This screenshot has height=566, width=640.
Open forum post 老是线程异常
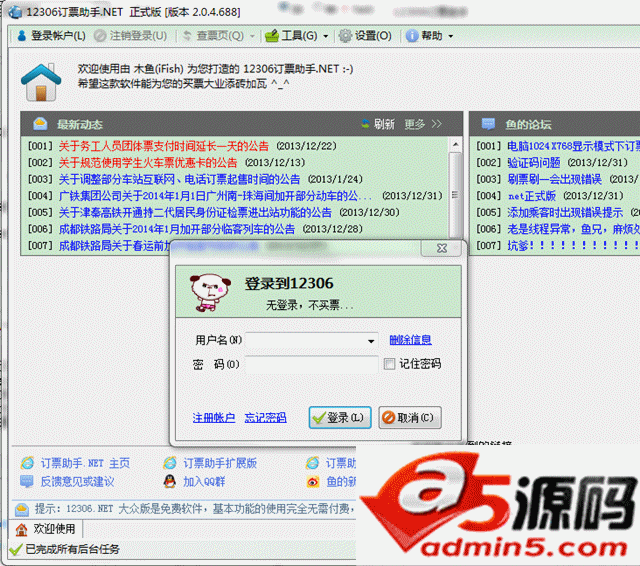pyautogui.click(x=573, y=229)
